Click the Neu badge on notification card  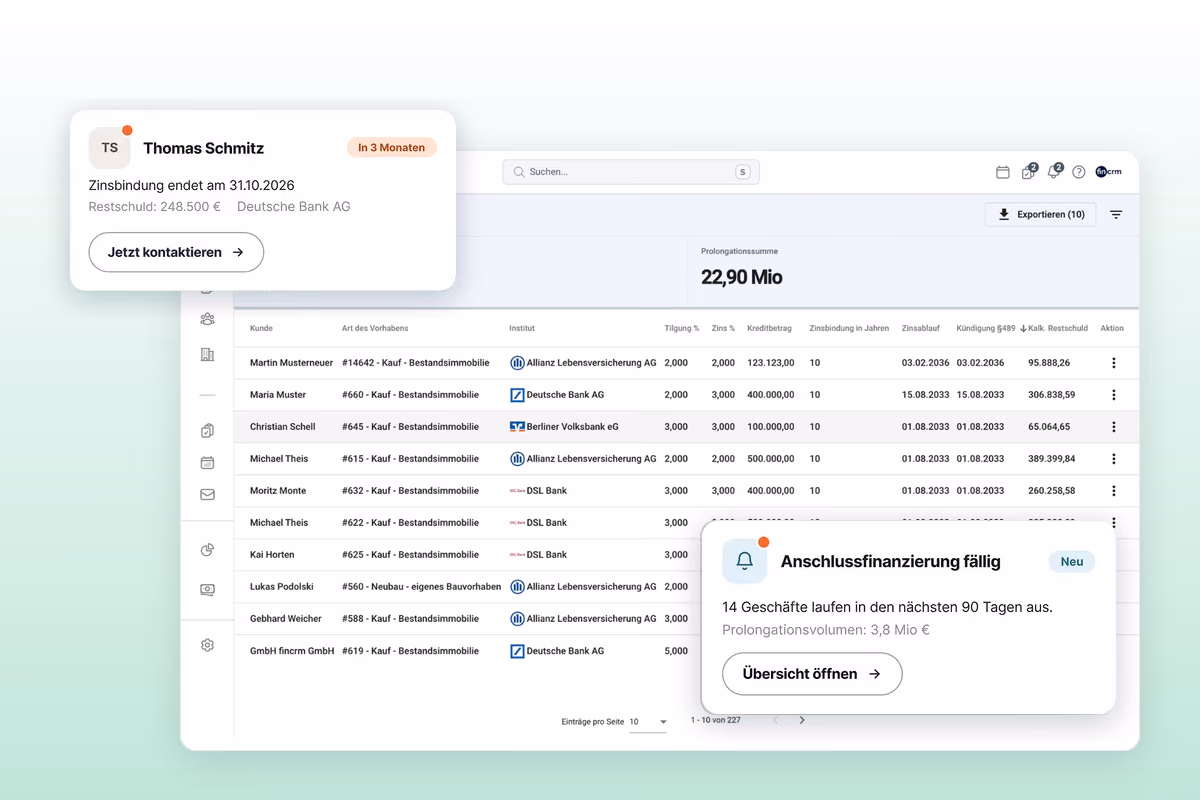1072,561
